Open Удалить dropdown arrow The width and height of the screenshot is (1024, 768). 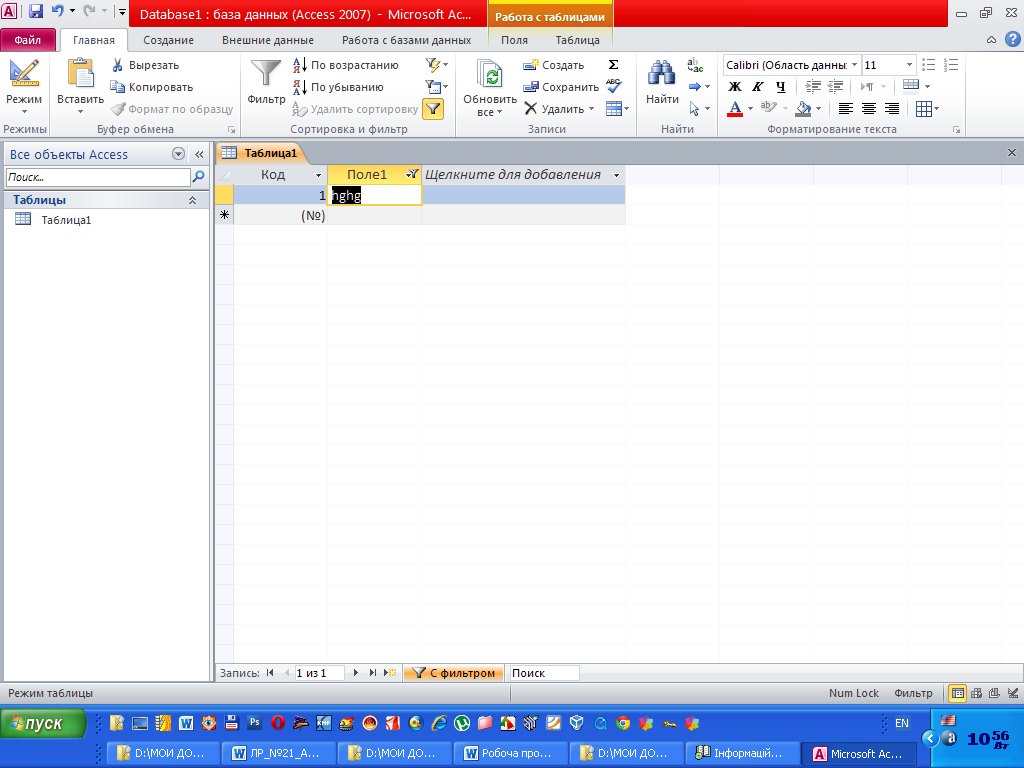point(592,109)
